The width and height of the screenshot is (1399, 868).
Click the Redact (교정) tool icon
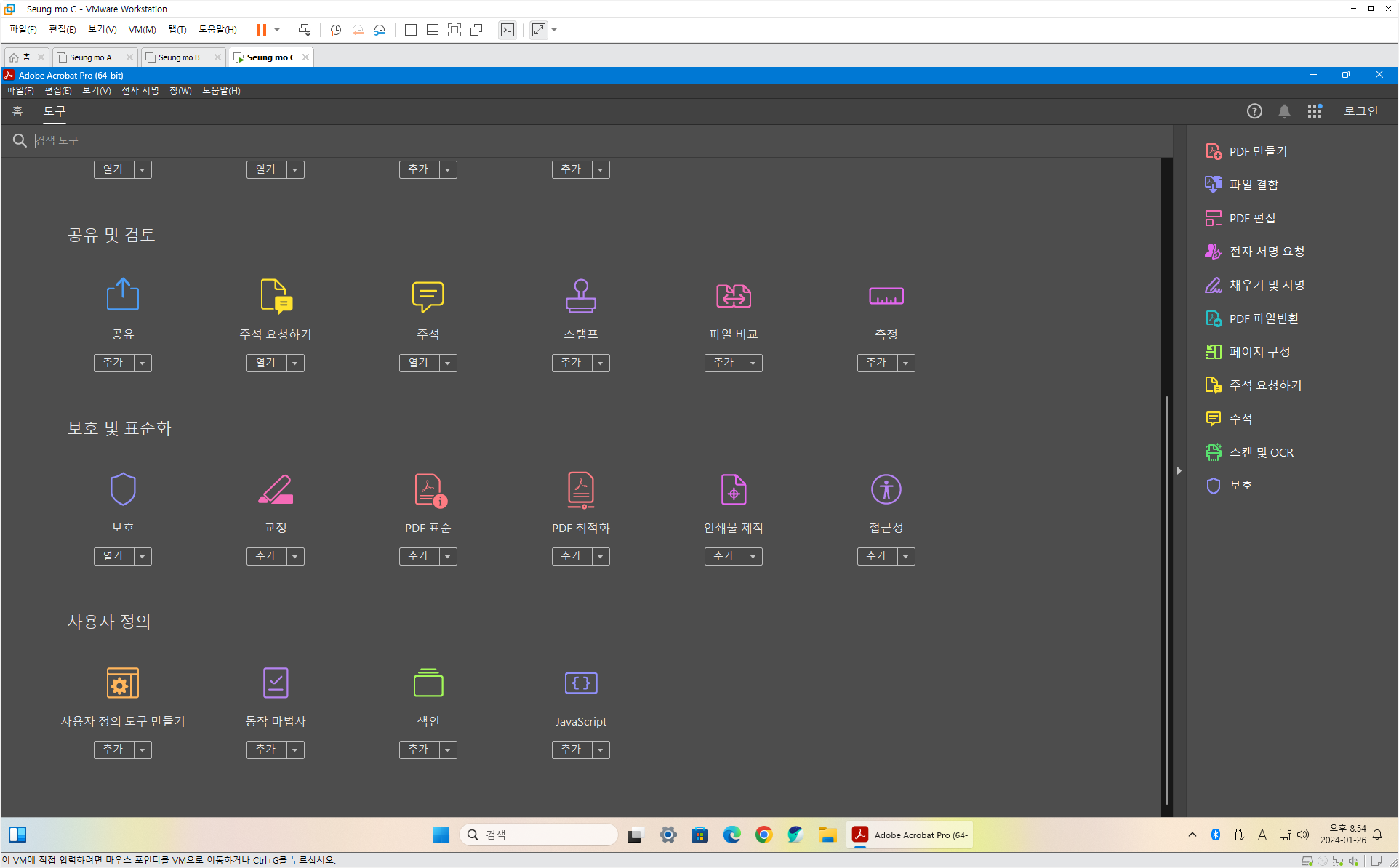(275, 489)
